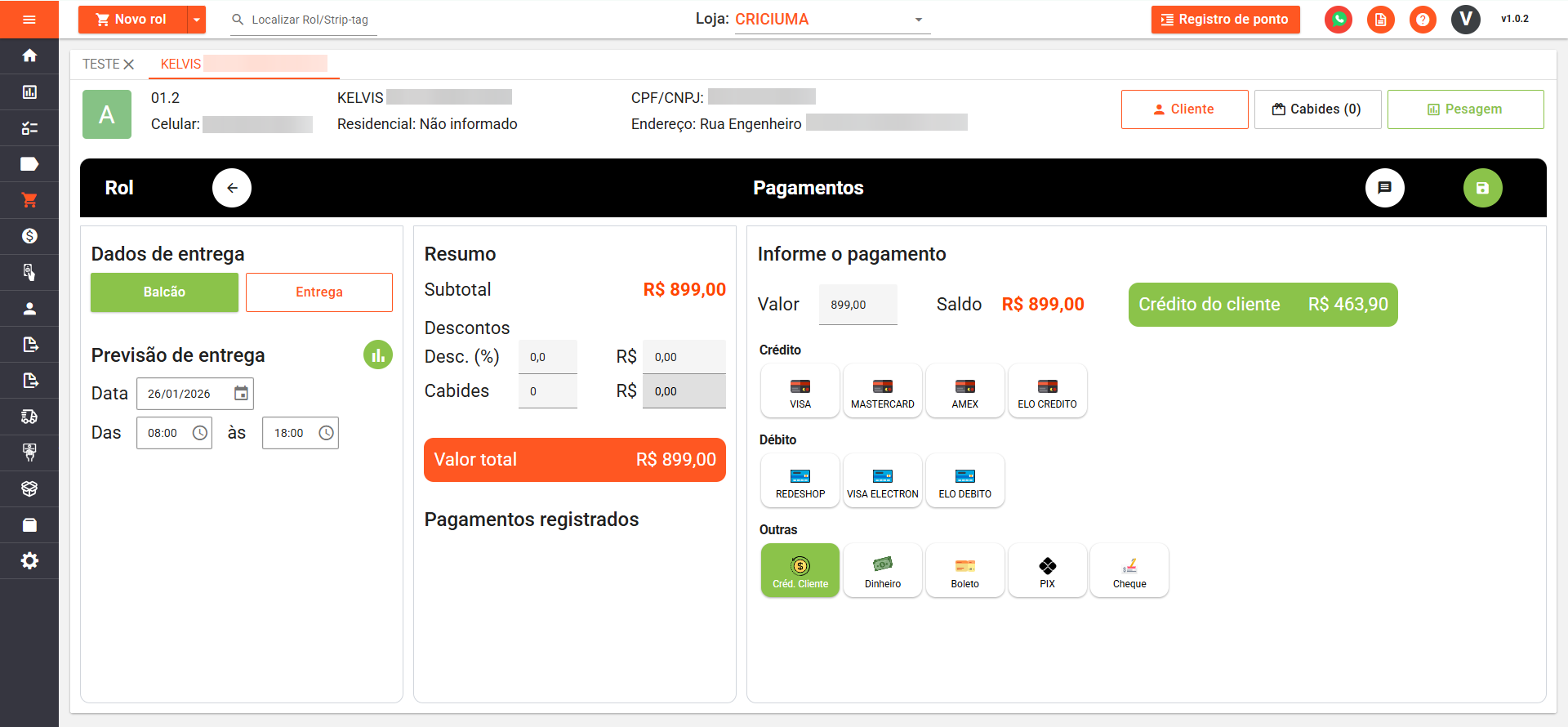Select Balcão delivery option

click(x=164, y=292)
